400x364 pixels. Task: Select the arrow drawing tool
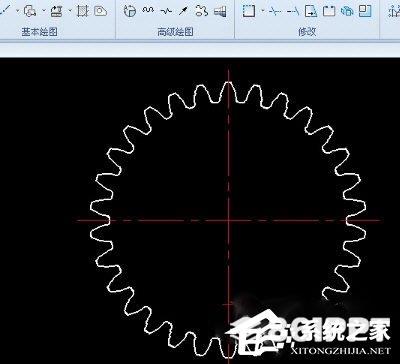click(183, 11)
